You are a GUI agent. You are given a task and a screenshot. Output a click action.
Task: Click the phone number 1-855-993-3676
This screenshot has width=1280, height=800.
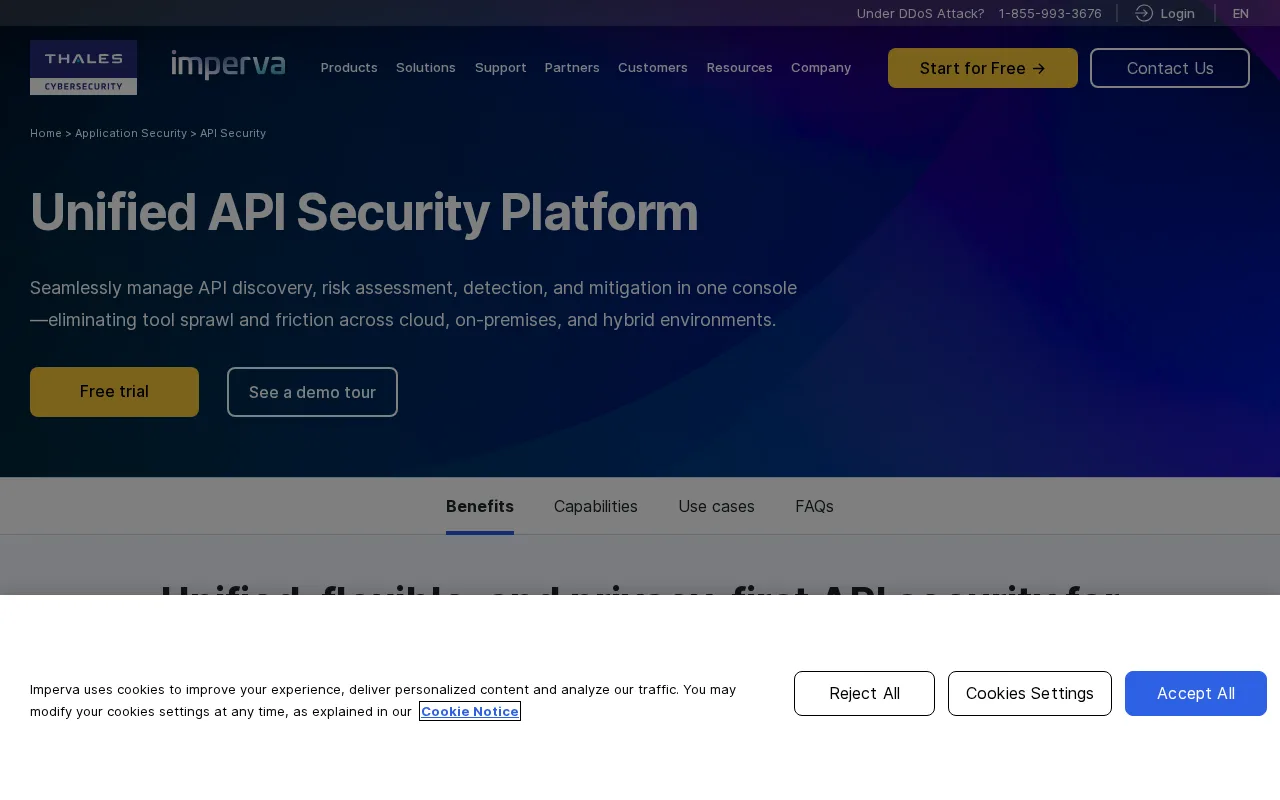point(1050,13)
